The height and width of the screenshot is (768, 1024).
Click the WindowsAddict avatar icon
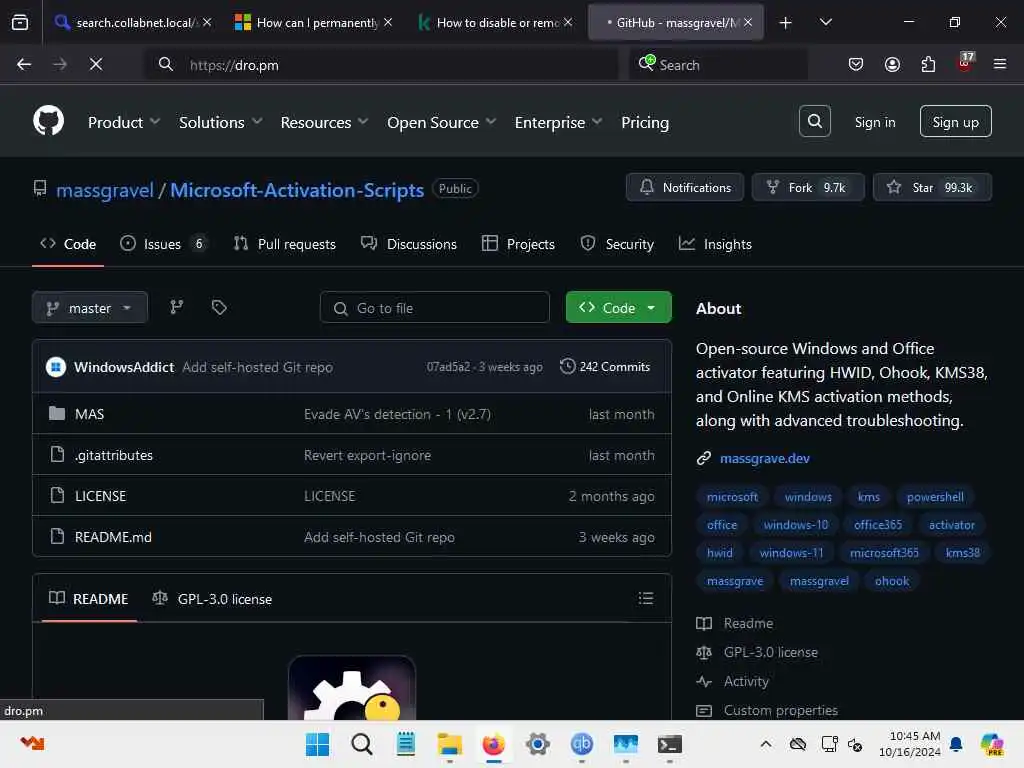coord(56,367)
